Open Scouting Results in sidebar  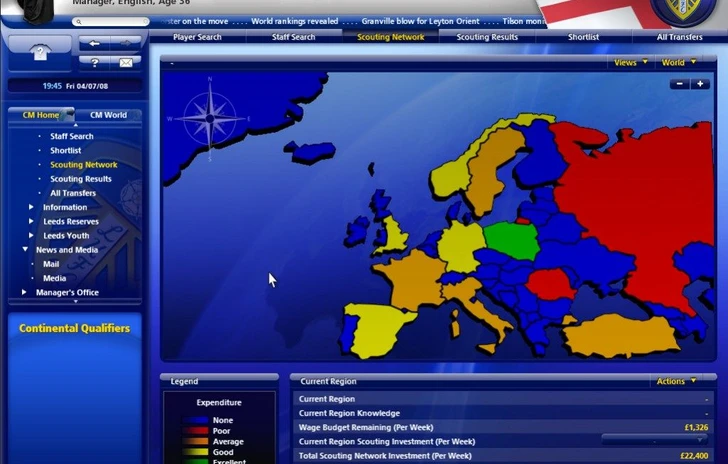click(81, 179)
